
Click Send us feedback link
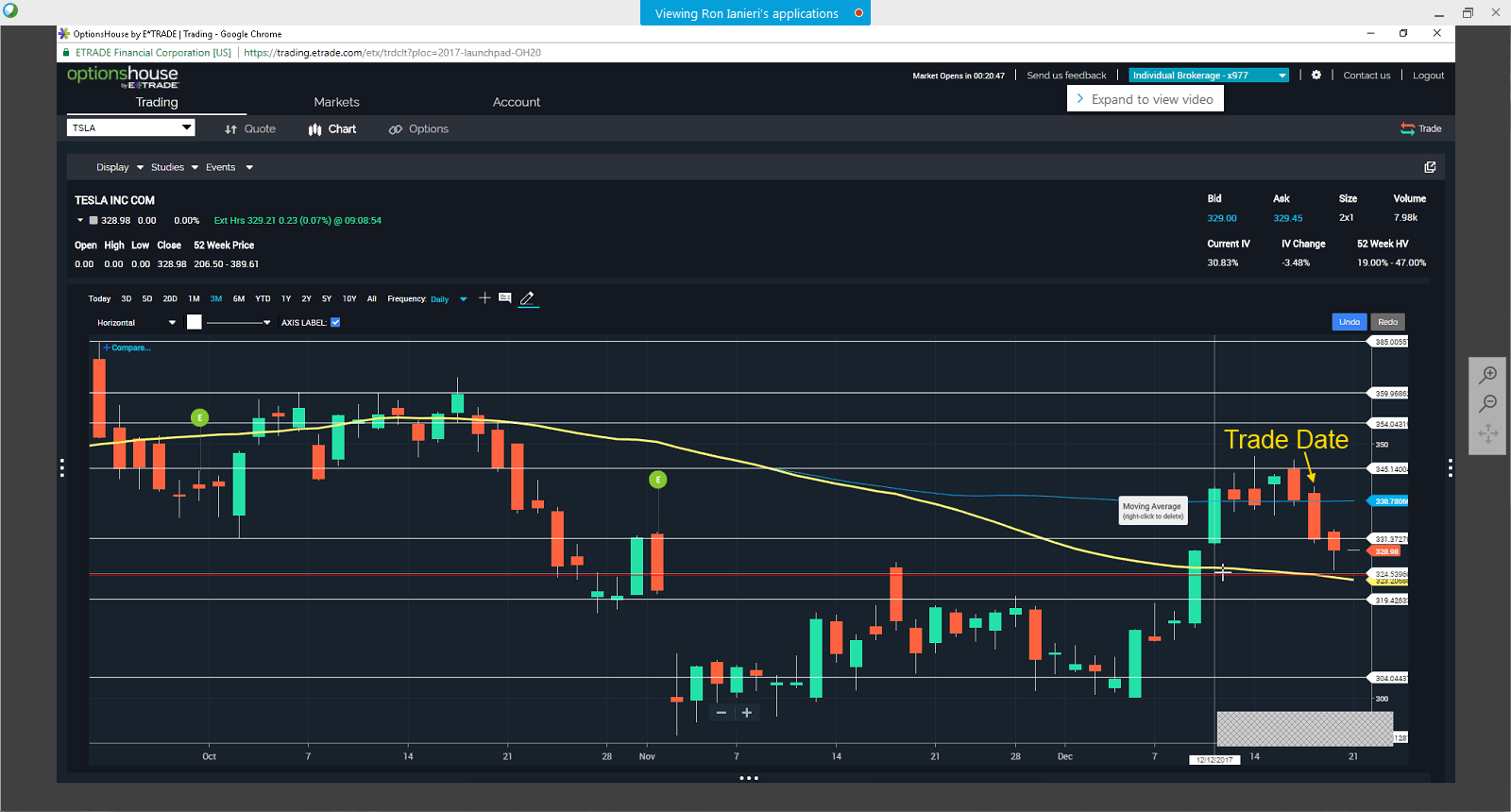pyautogui.click(x=1066, y=76)
